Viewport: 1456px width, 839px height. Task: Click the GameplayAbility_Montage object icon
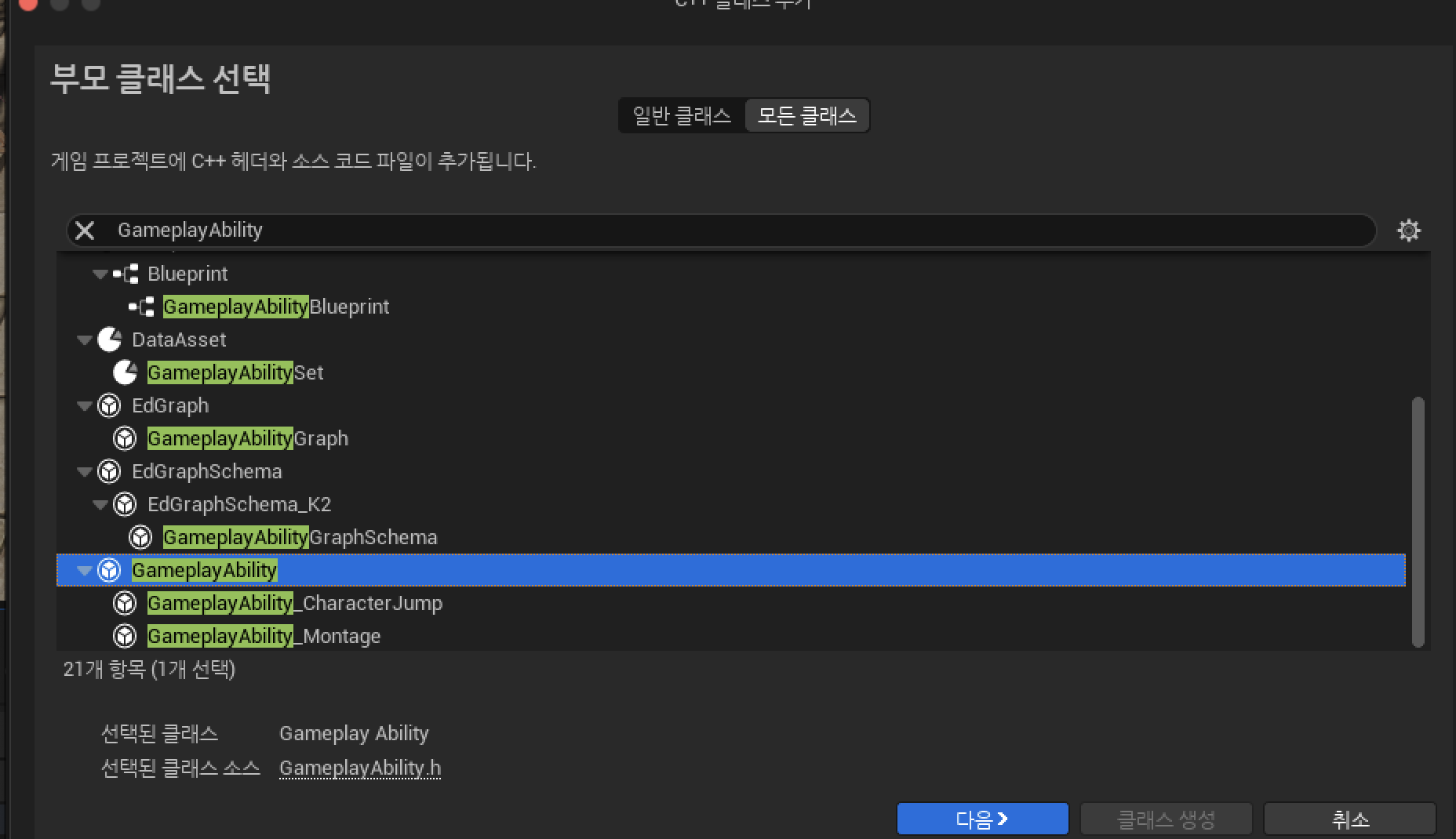pos(125,636)
